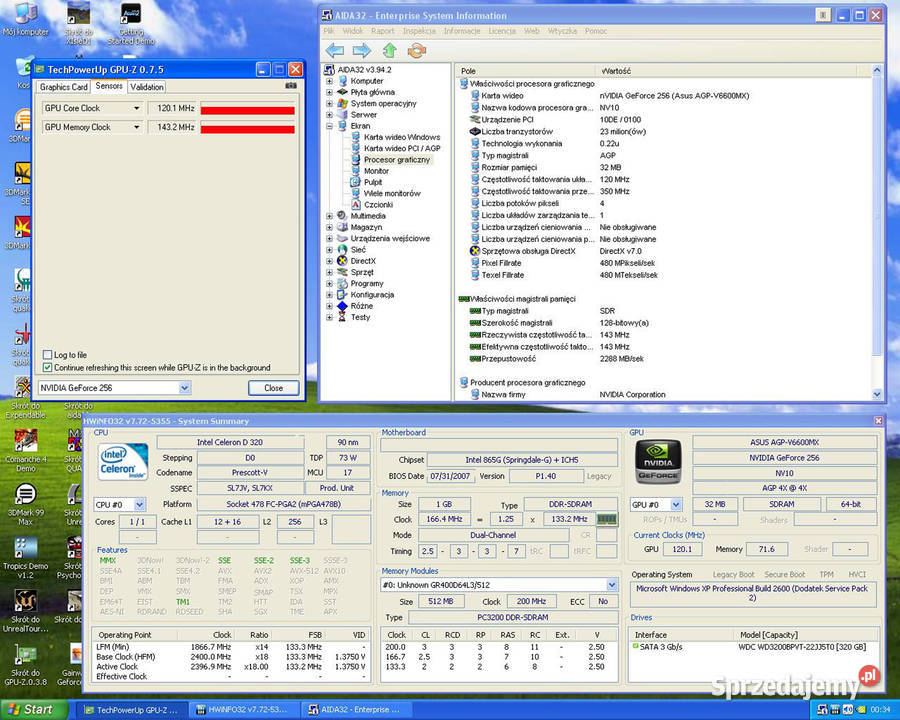The width and height of the screenshot is (900, 720).
Task: Toggle Continue refreshing in background checkbox
Action: click(x=48, y=367)
